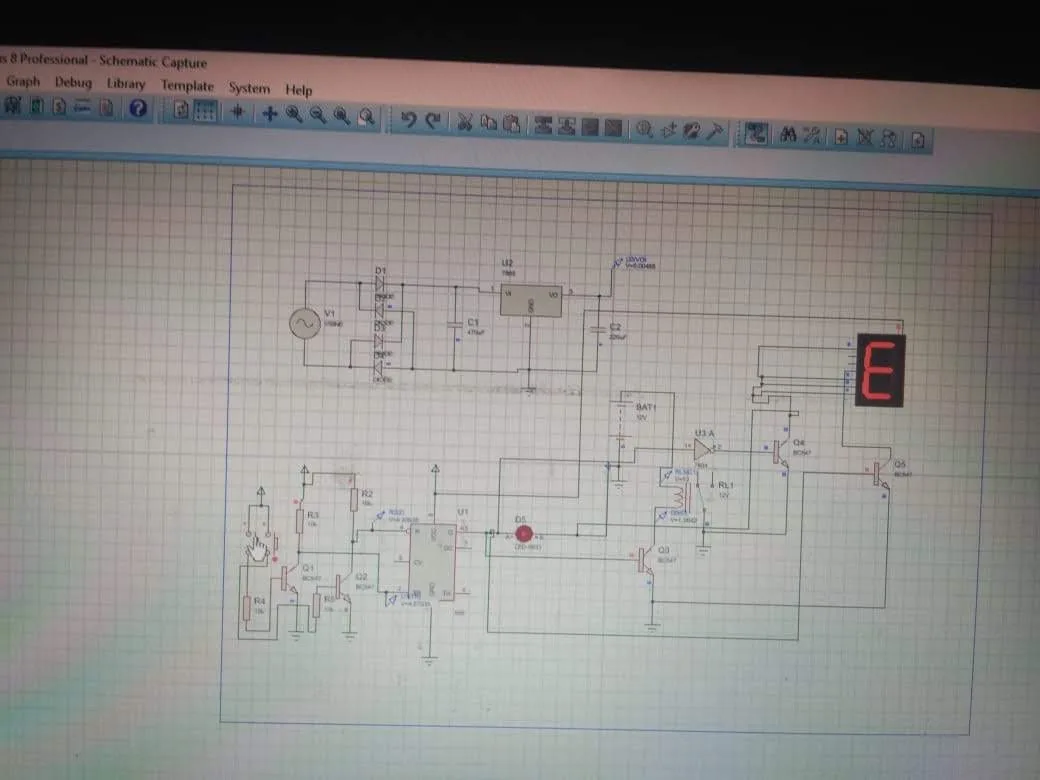1040x780 pixels.
Task: Click the Help menu label
Action: coord(298,90)
